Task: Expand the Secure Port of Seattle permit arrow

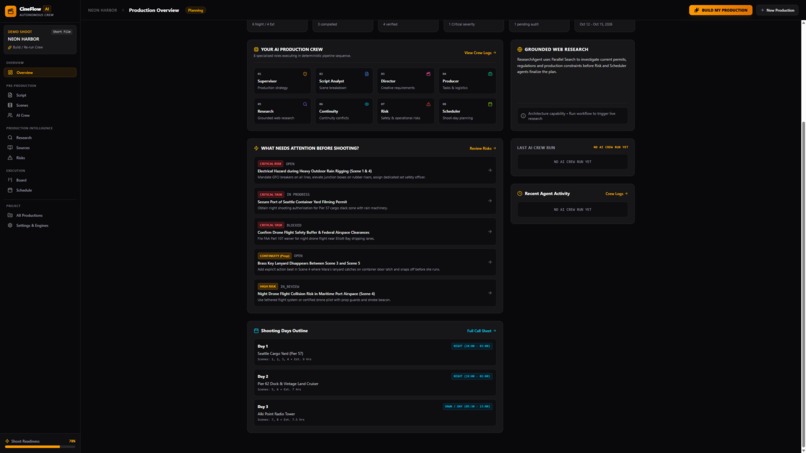Action: coord(490,201)
